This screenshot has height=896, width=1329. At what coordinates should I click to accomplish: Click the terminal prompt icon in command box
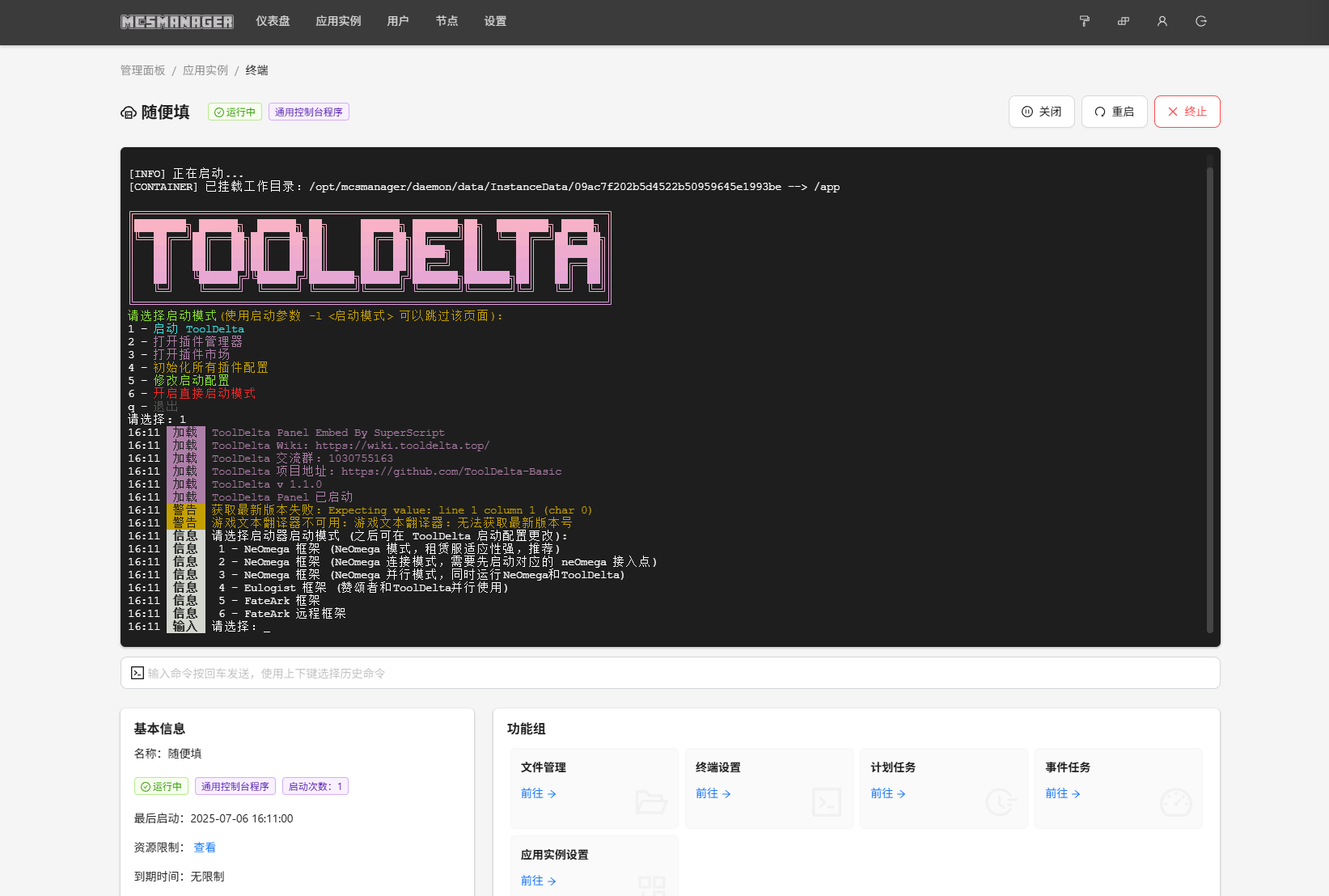pos(138,673)
